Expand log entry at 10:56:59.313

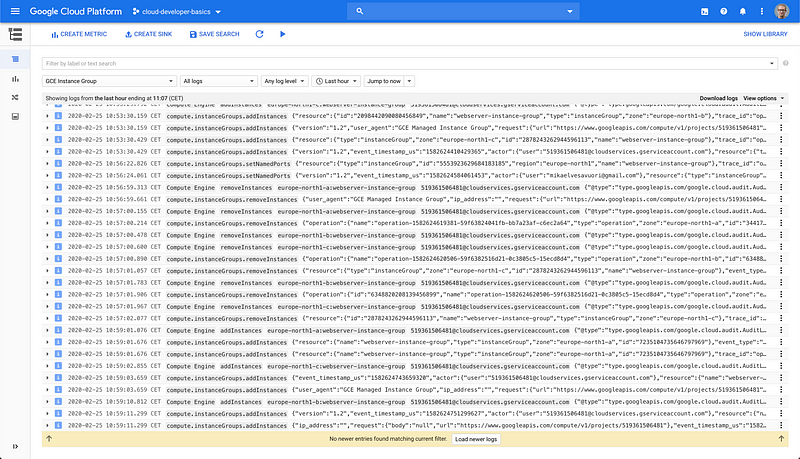point(47,187)
